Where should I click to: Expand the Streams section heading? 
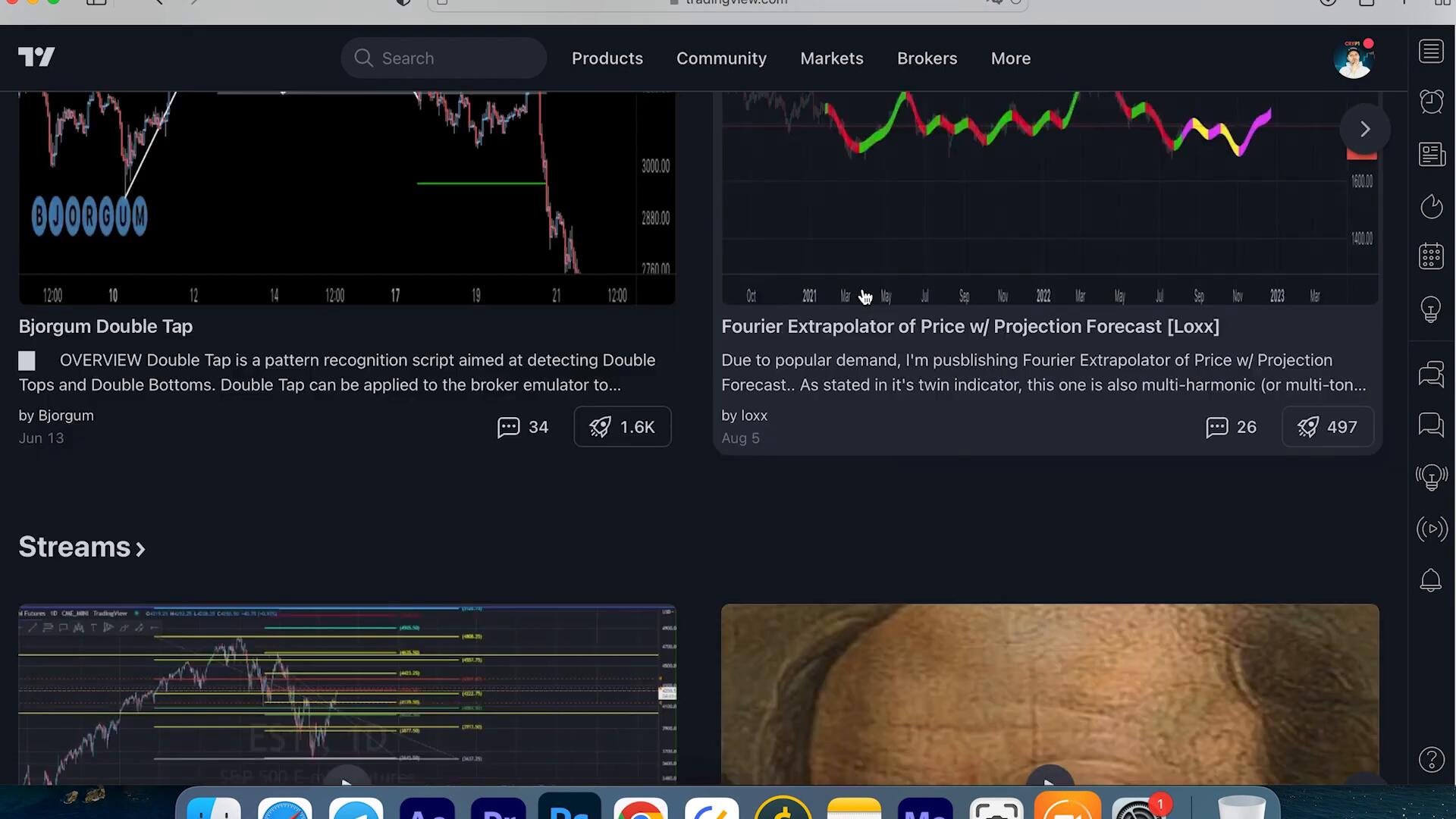point(82,548)
